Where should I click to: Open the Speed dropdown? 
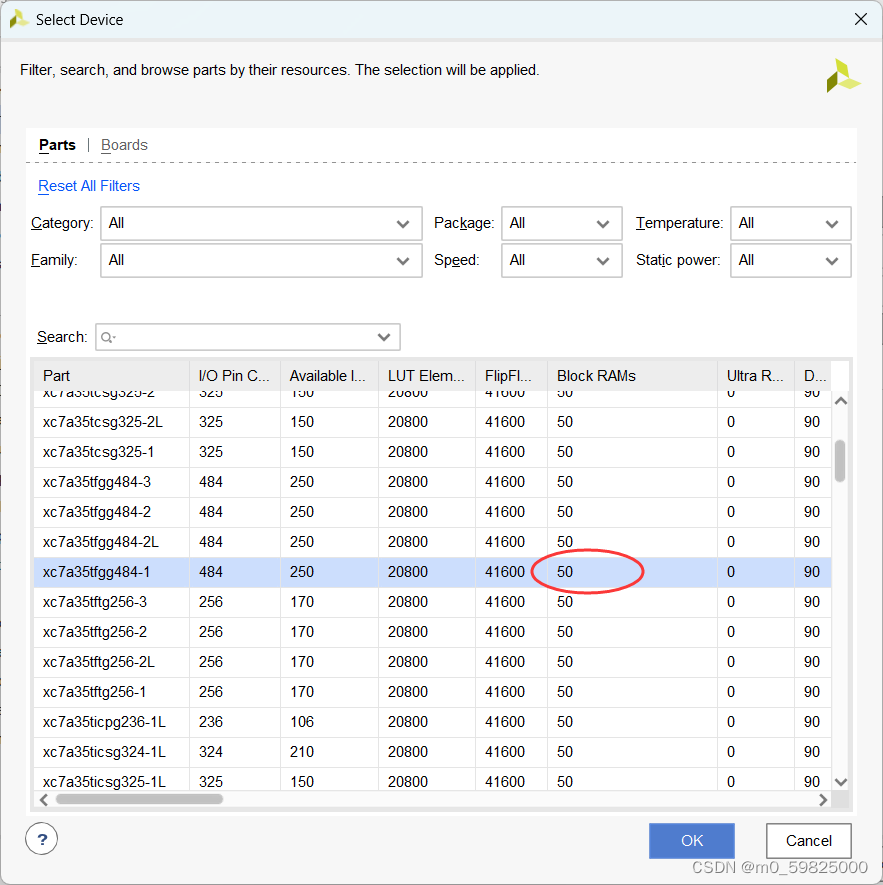pos(562,260)
